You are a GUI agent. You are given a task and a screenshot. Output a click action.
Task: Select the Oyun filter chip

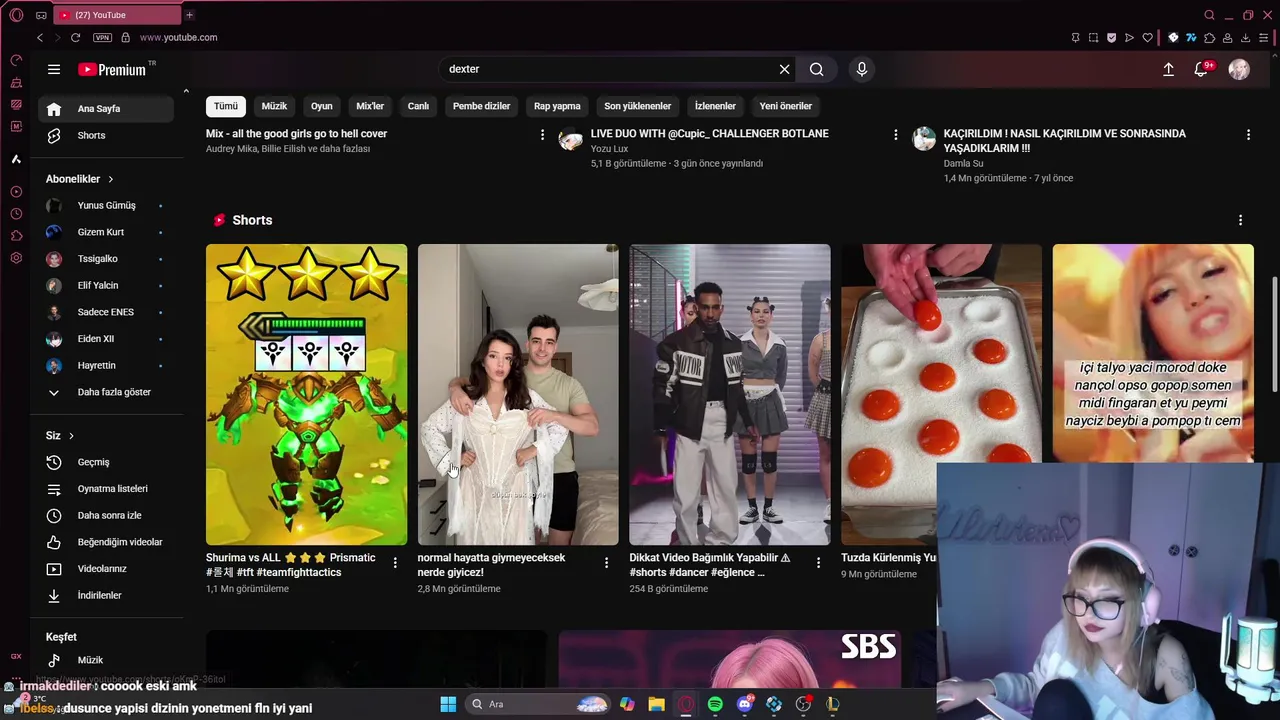point(321,106)
